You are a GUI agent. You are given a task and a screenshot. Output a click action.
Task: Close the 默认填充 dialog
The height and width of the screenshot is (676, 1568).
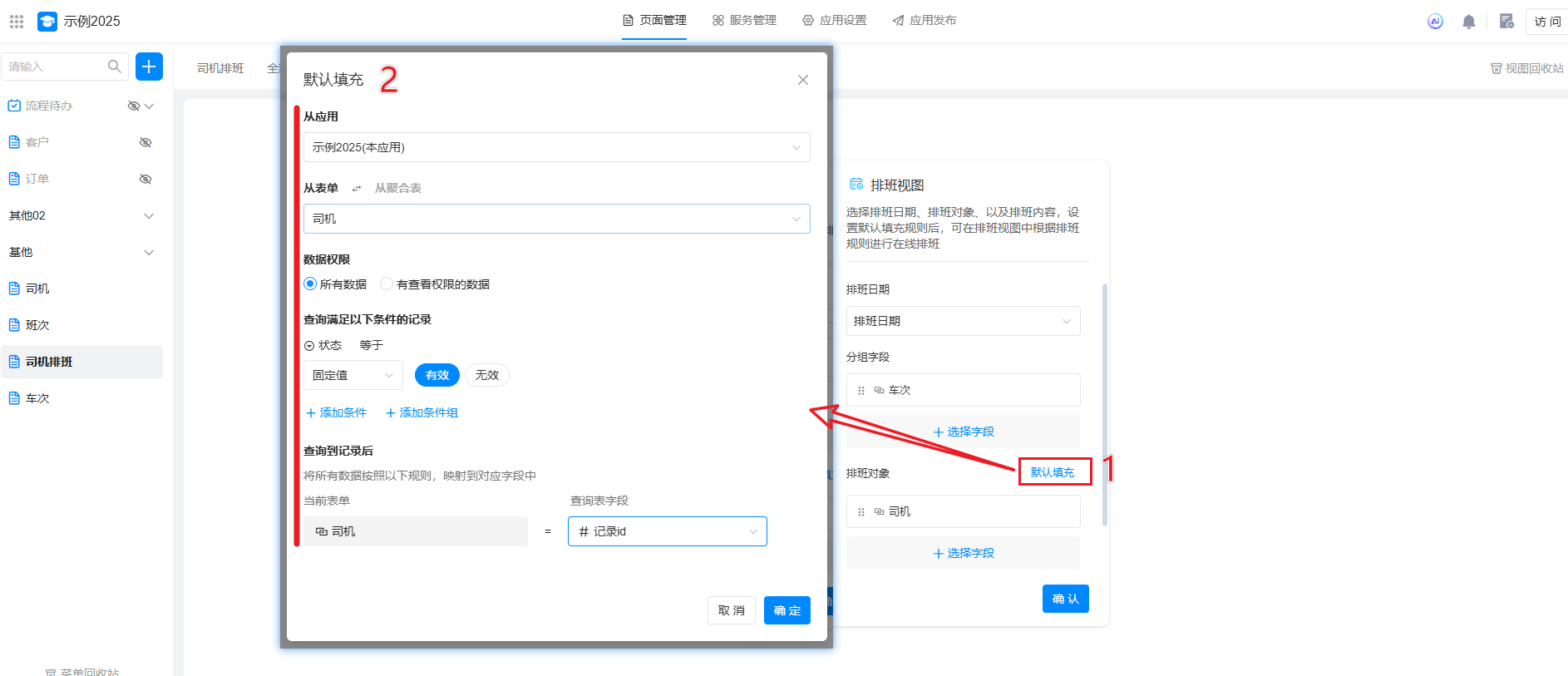tap(802, 80)
